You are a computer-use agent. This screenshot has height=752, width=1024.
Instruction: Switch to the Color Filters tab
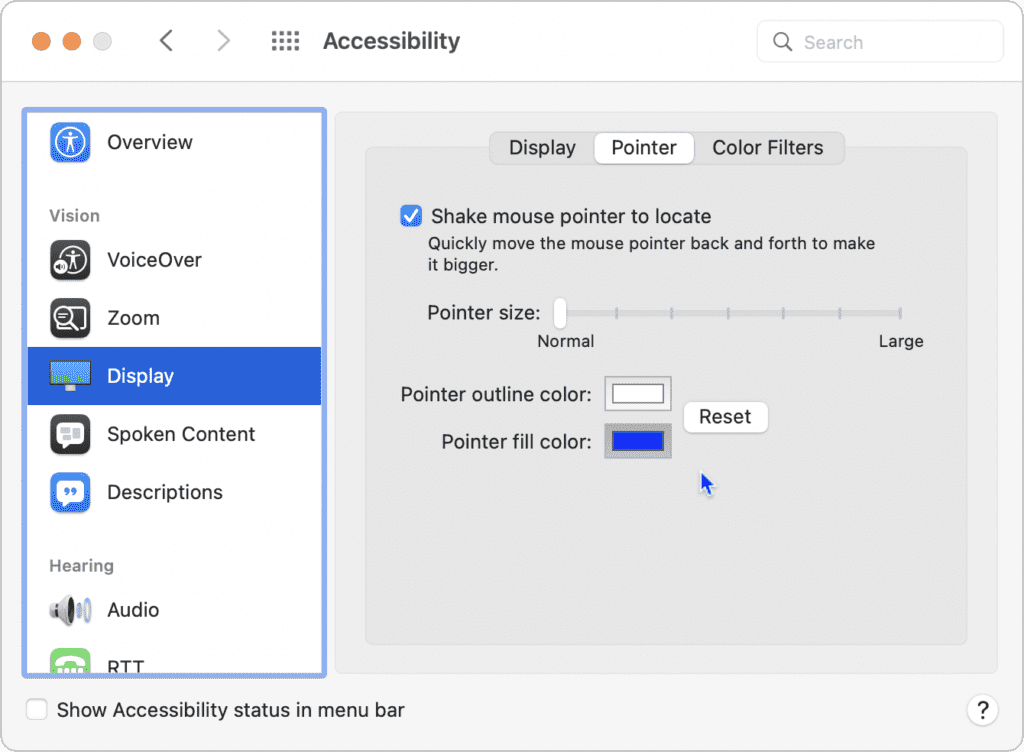pos(768,147)
